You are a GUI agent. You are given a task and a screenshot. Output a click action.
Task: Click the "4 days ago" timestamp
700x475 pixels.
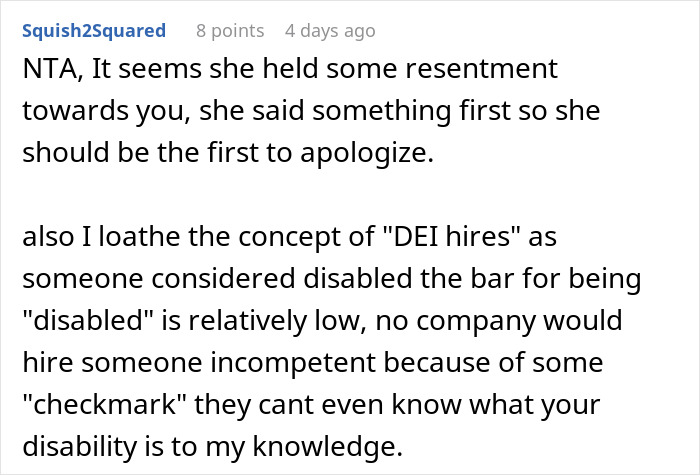(x=330, y=31)
